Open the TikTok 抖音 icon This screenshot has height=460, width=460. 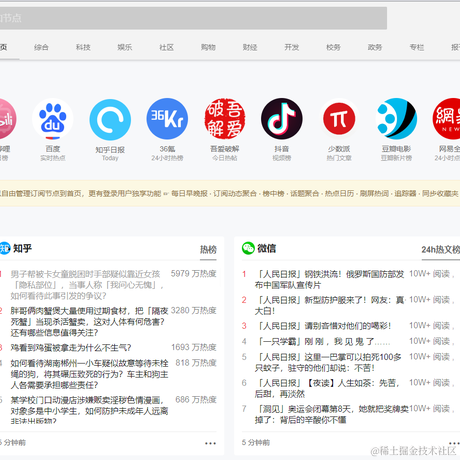[x=282, y=119]
